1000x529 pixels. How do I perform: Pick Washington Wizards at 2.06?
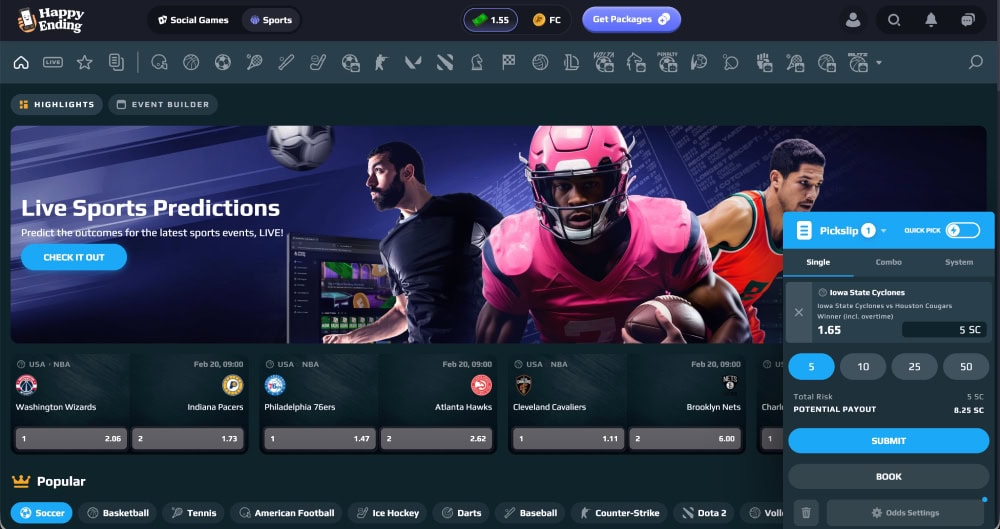click(x=70, y=438)
